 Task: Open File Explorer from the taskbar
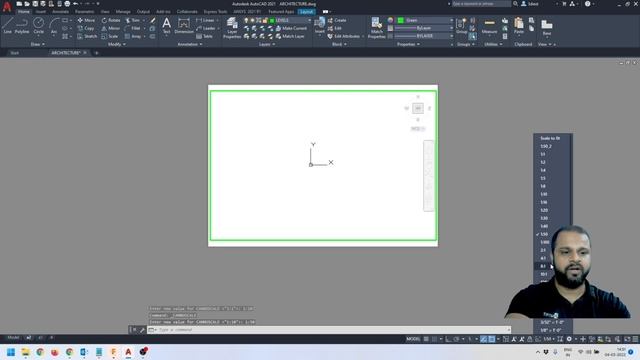[25, 352]
